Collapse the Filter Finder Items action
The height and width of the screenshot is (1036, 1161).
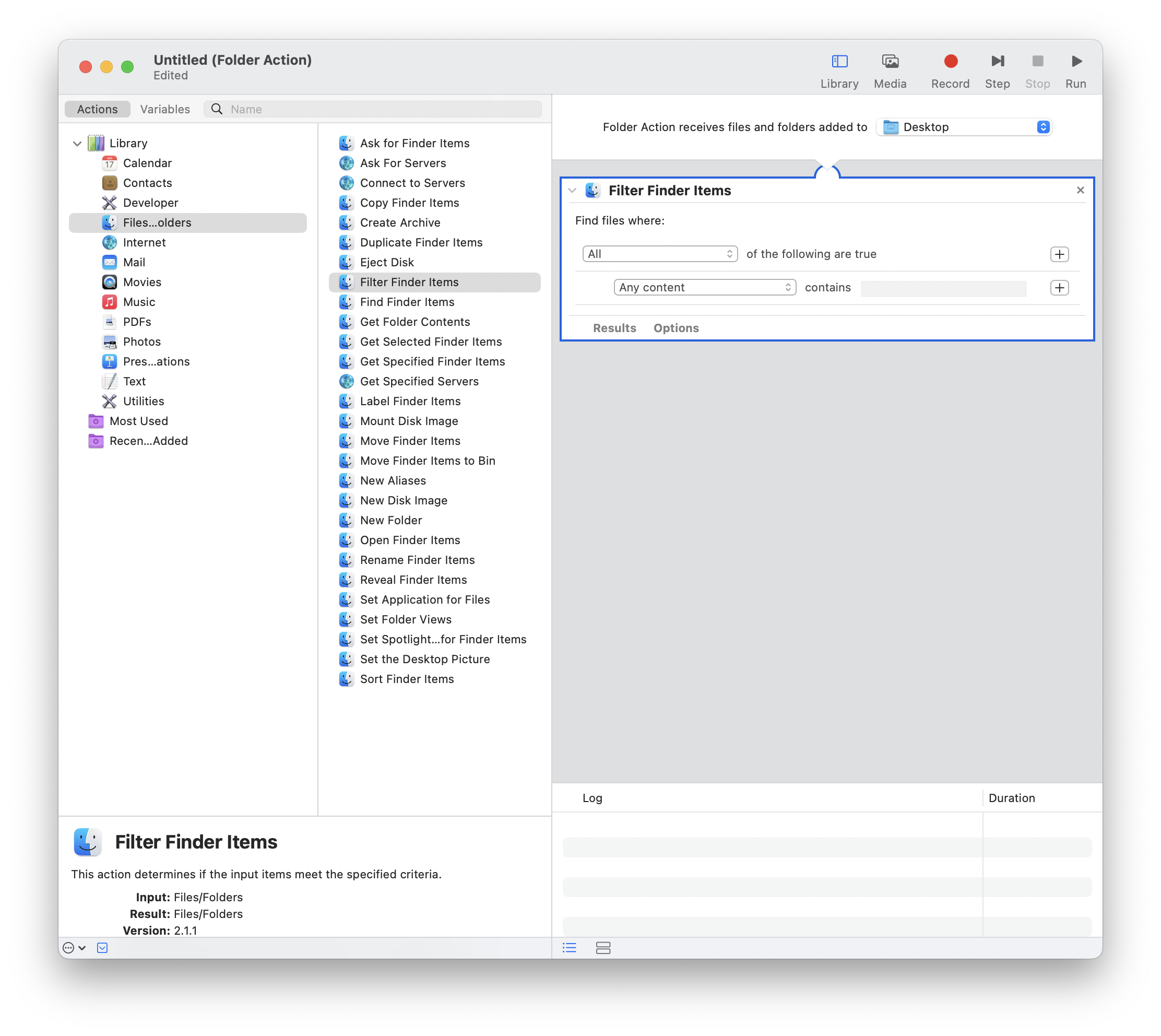pos(572,191)
